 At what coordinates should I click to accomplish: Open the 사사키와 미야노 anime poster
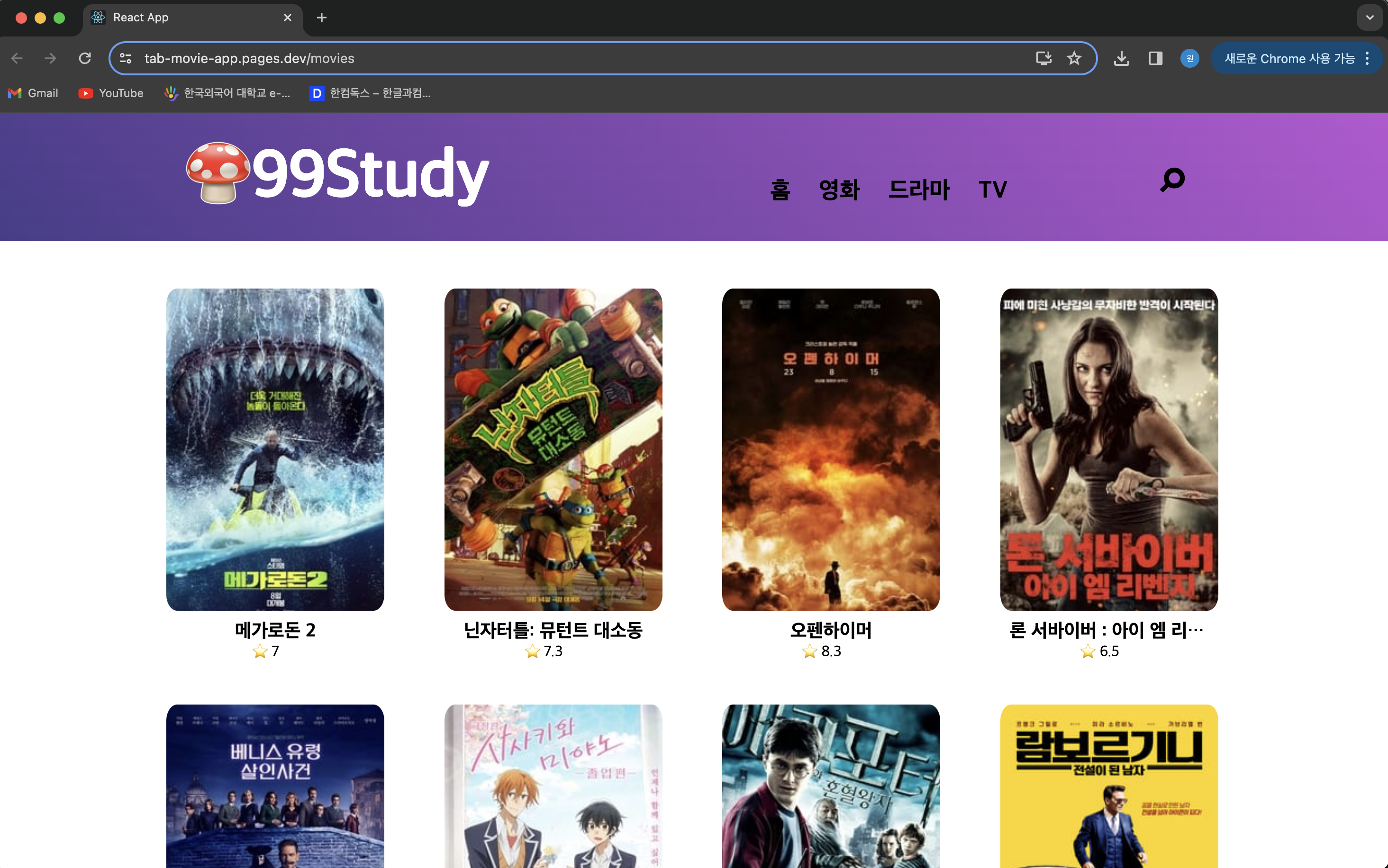(x=553, y=786)
